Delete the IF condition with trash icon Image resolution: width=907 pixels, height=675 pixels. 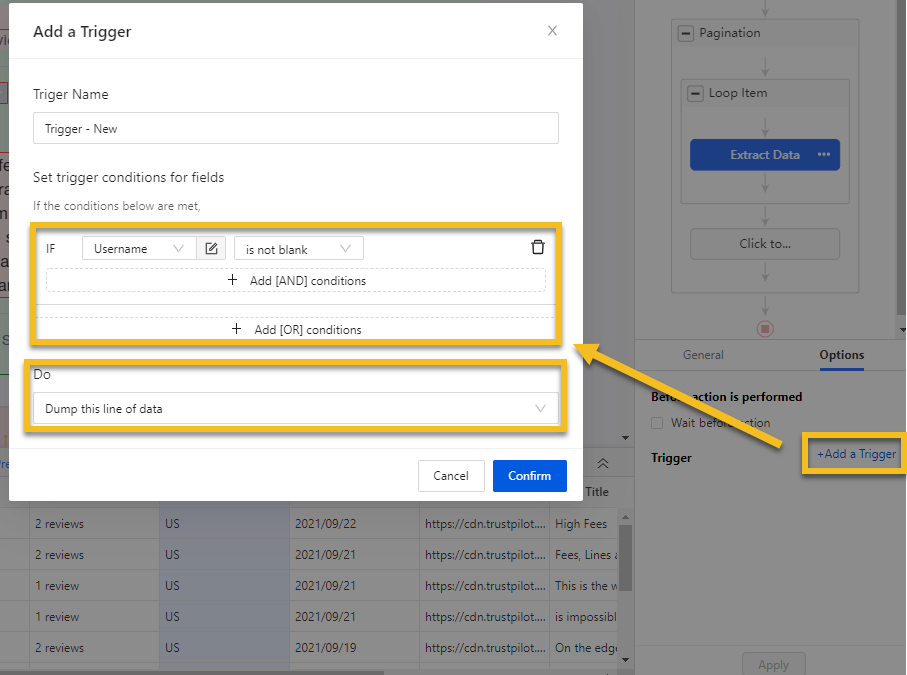coord(538,248)
